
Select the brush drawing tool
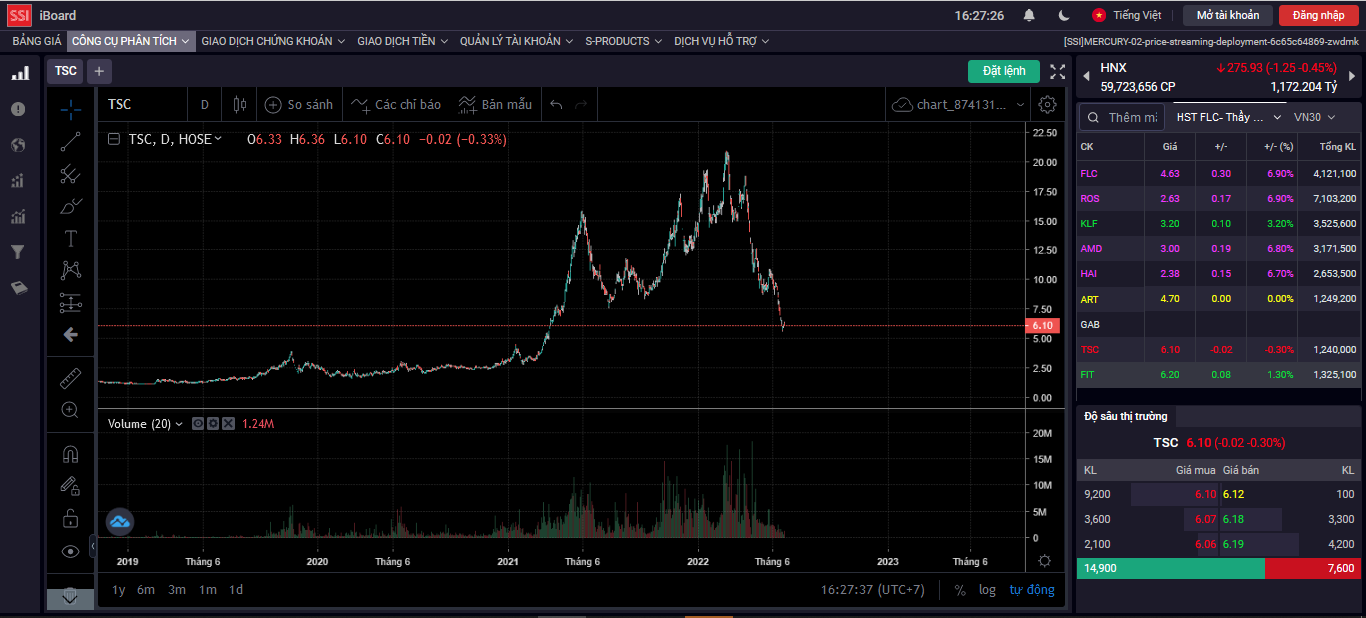tap(70, 206)
